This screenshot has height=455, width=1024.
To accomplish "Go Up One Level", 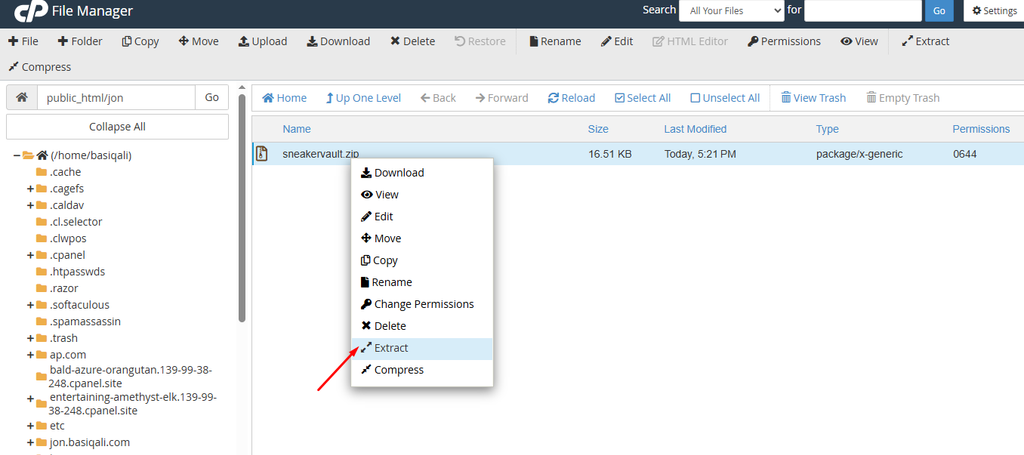I will (363, 98).
